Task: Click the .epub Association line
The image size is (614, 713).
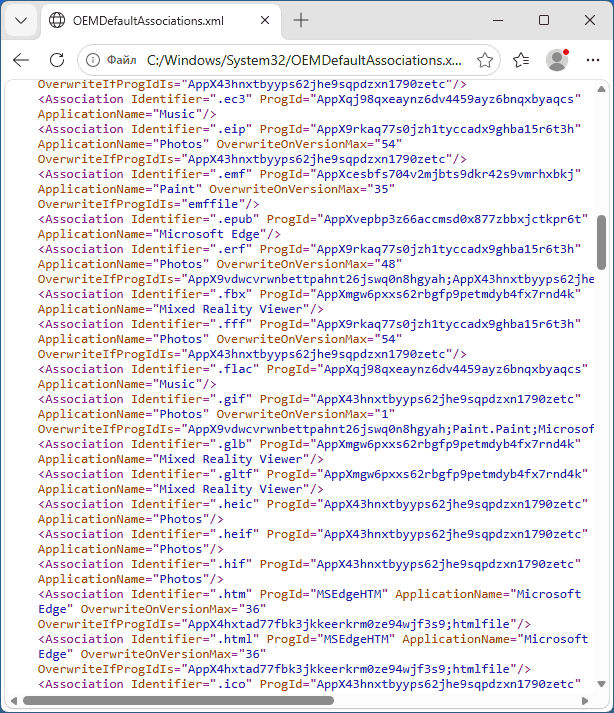Action: [x=313, y=219]
